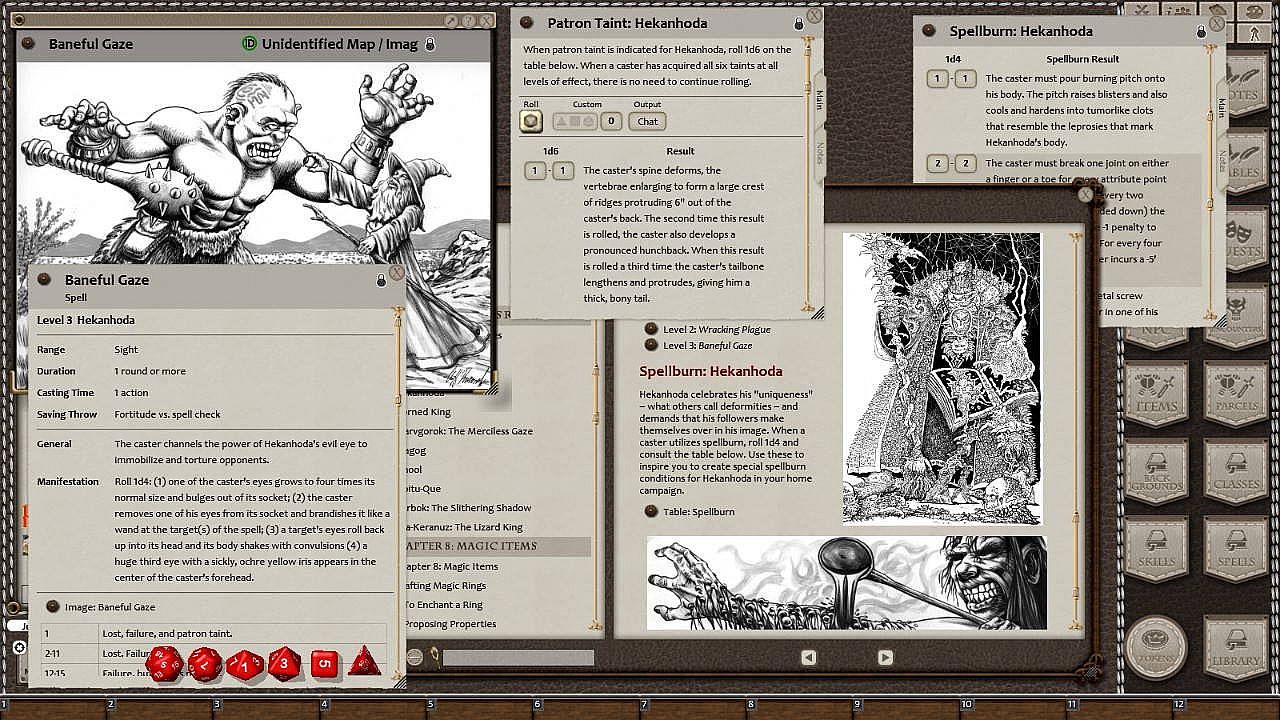Pick the red d6 die showing 5
The height and width of the screenshot is (720, 1280).
pyautogui.click(x=324, y=663)
